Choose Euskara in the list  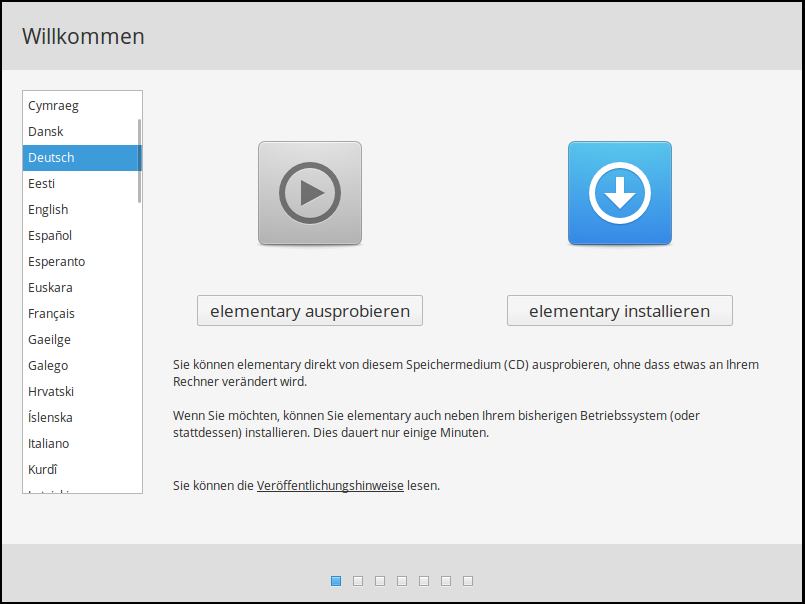50,288
